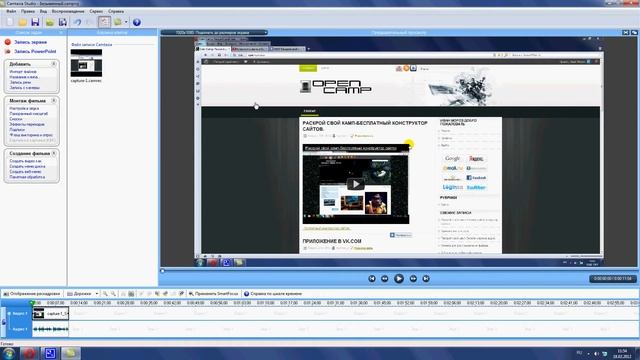Zoom out on the timeline
The height and width of the screenshot is (360, 640).
pyautogui.click(x=113, y=294)
